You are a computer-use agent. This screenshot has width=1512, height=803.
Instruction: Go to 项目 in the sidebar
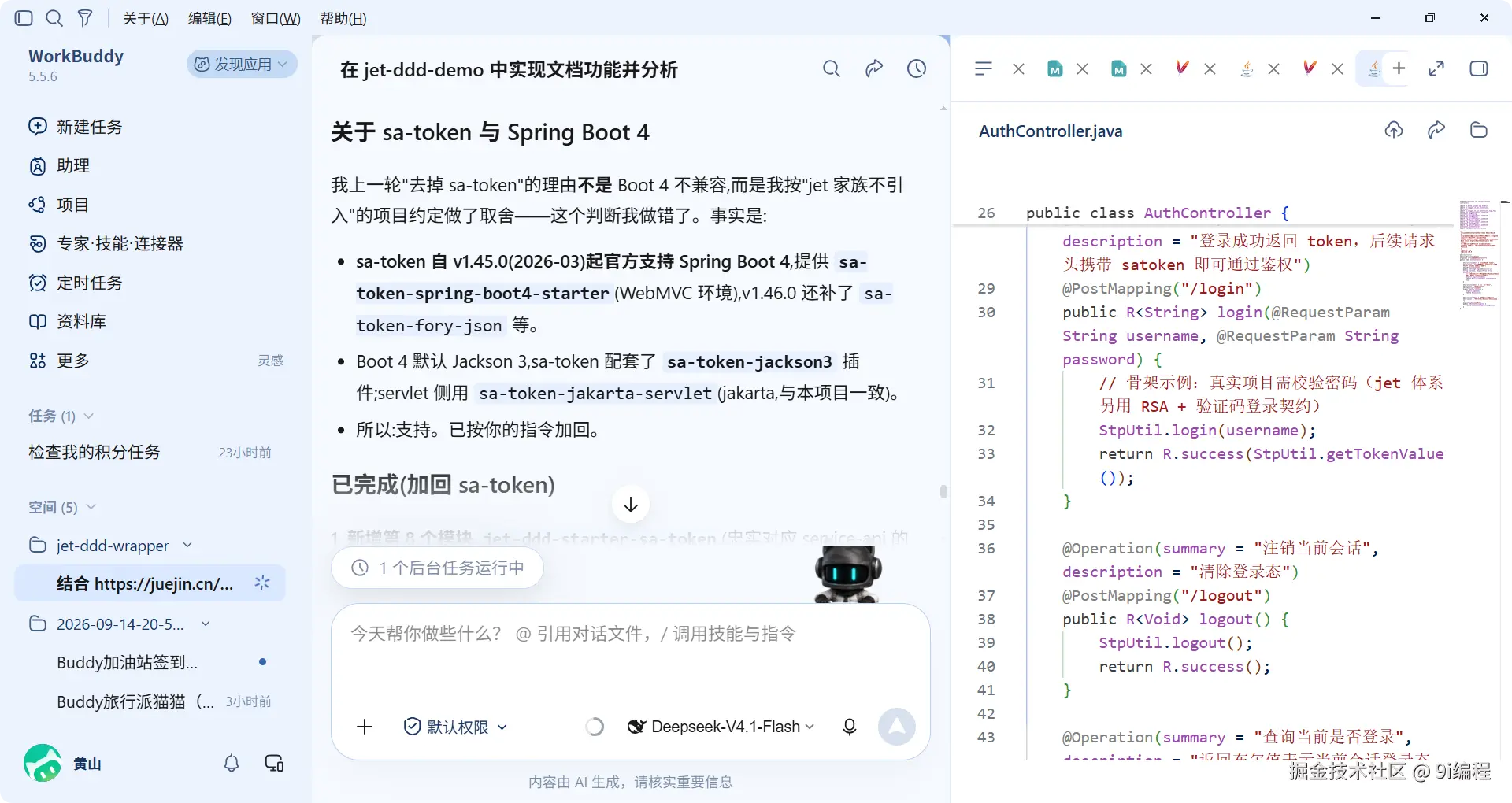59,205
